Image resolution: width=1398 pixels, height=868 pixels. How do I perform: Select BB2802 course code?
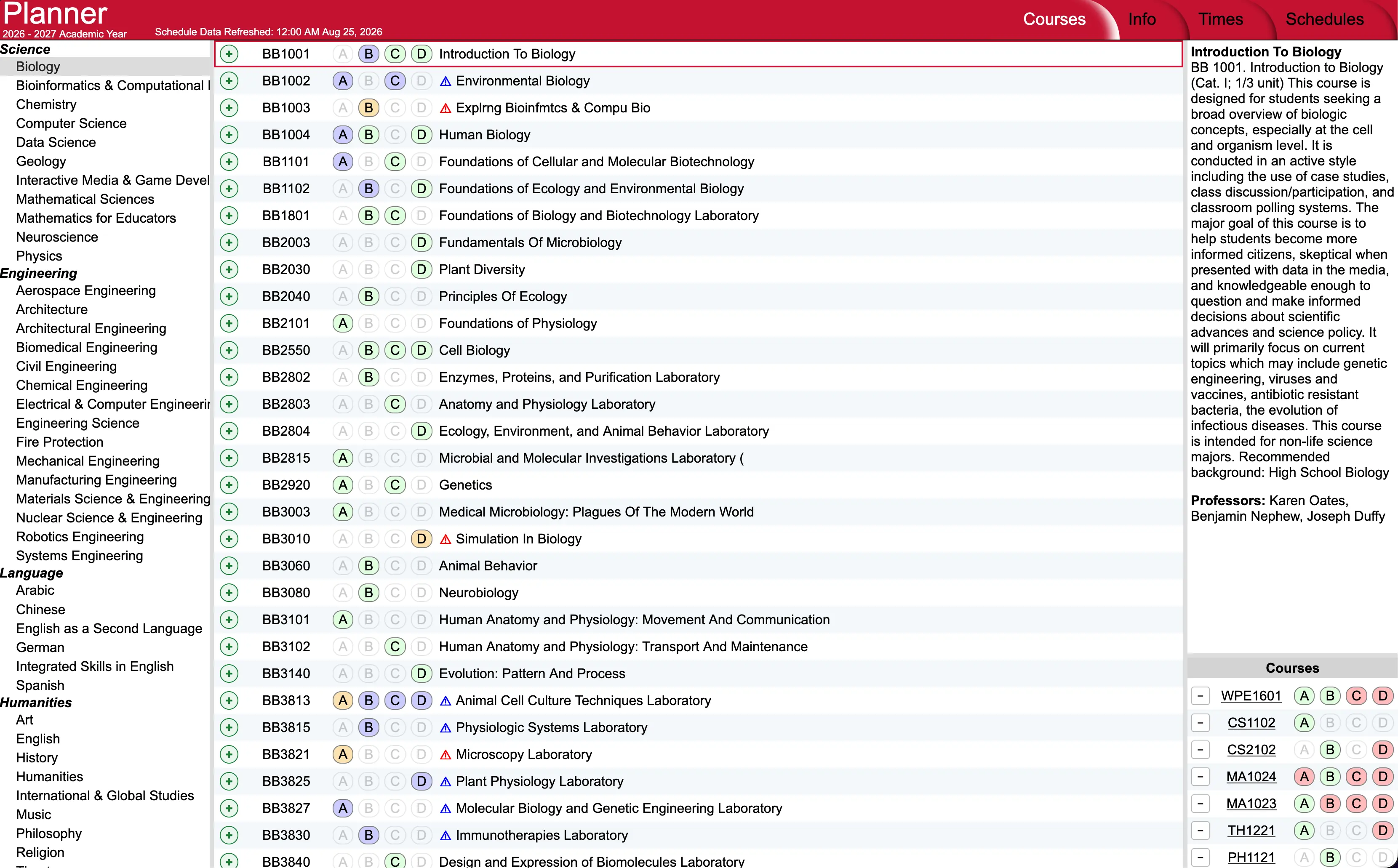tap(286, 377)
